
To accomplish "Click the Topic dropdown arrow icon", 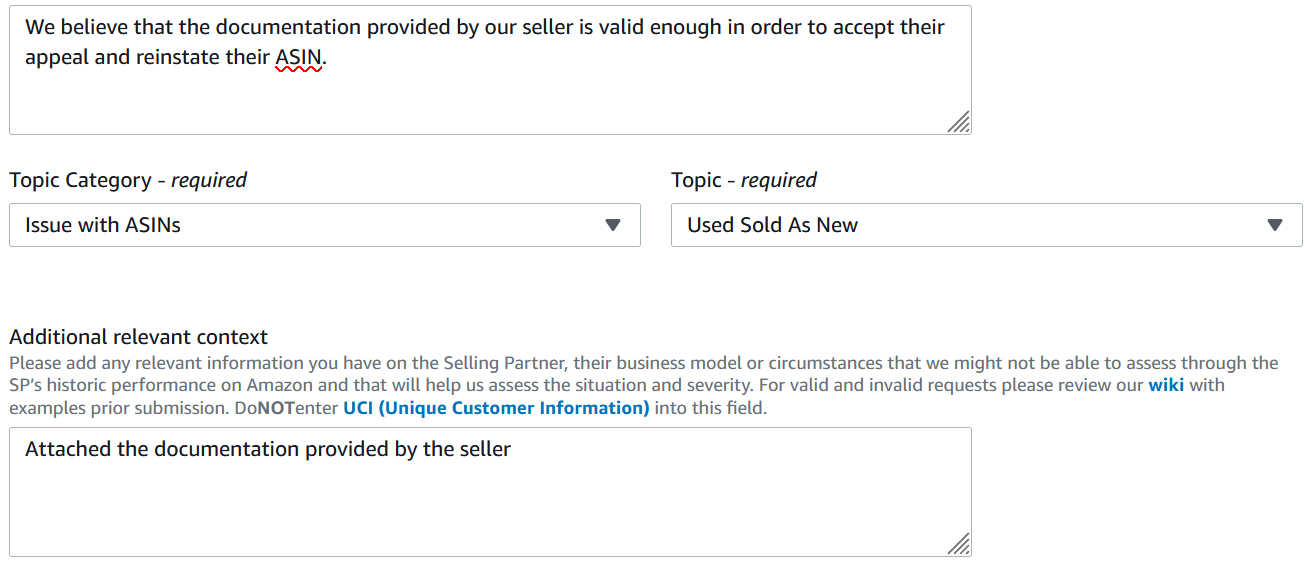I will tap(1275, 225).
